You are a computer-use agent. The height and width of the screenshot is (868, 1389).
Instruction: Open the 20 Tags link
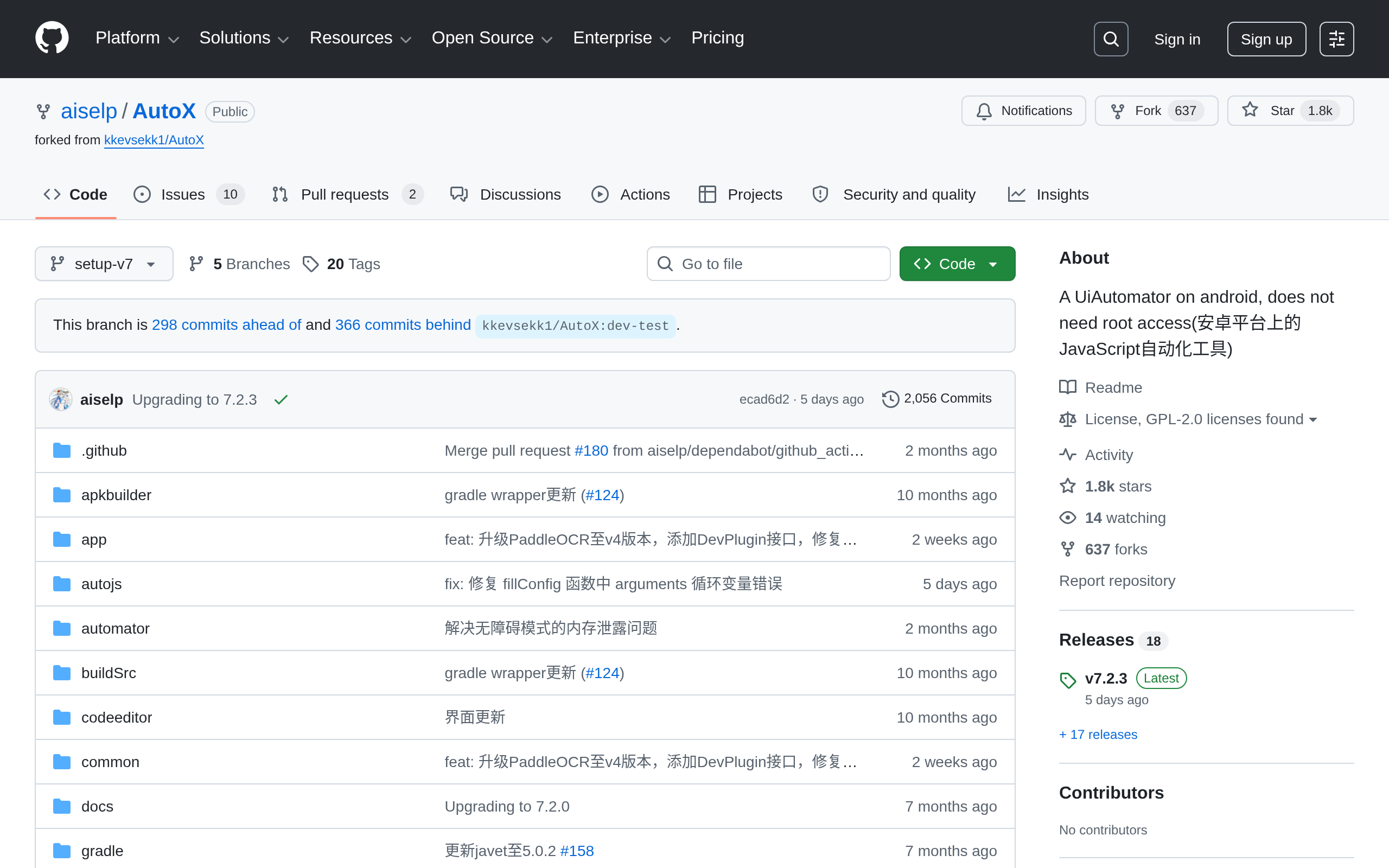pyautogui.click(x=341, y=264)
